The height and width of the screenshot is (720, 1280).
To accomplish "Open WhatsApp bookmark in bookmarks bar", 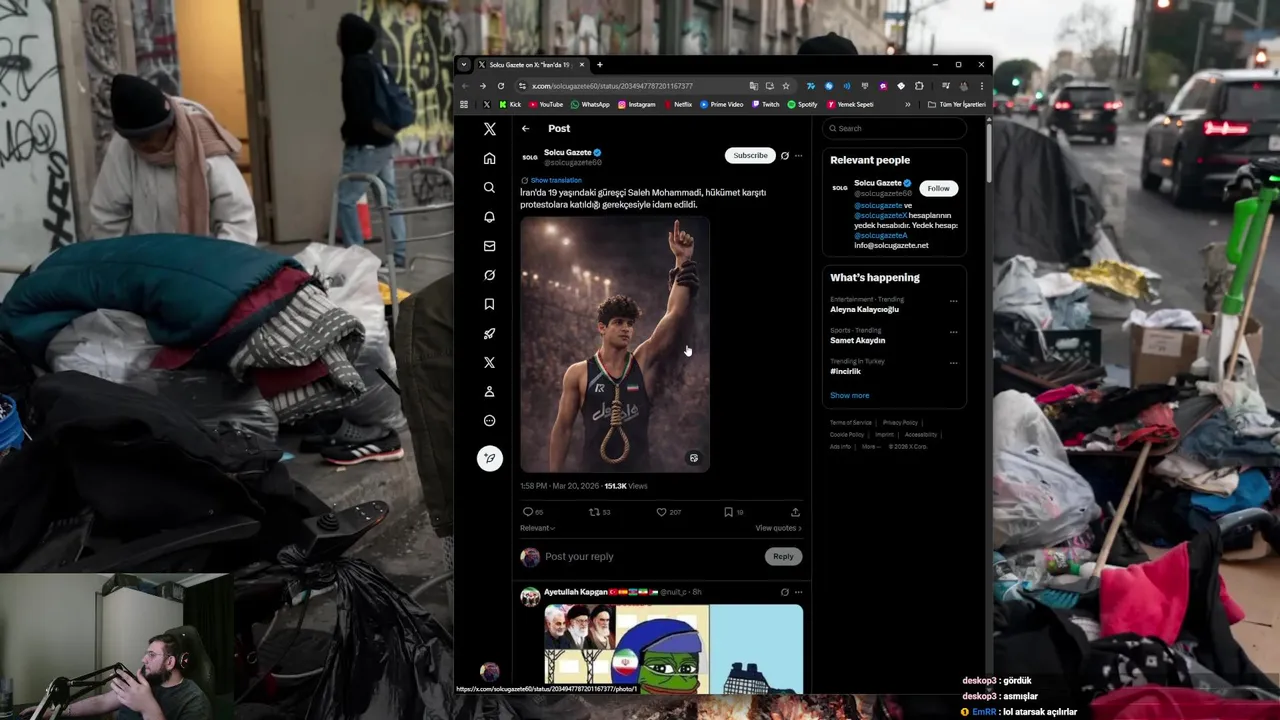I will tap(590, 104).
